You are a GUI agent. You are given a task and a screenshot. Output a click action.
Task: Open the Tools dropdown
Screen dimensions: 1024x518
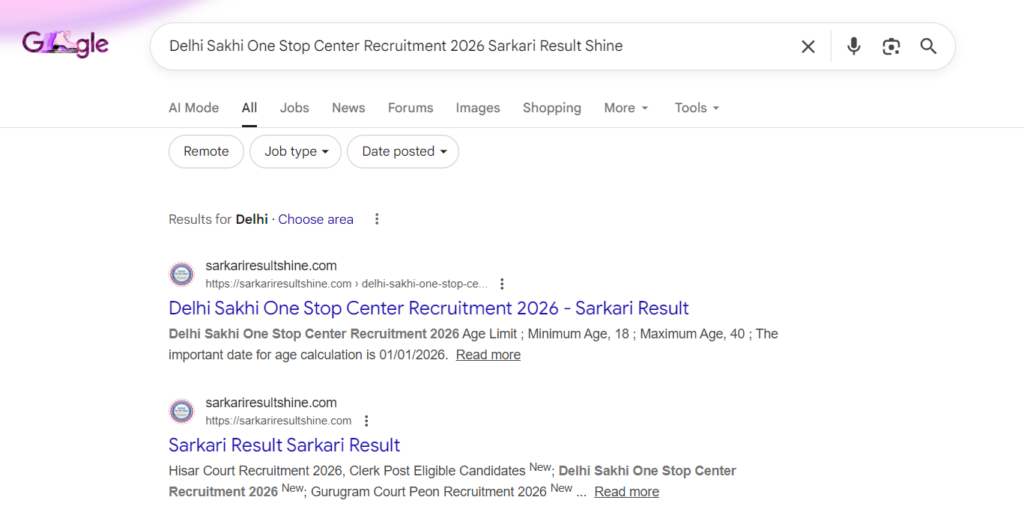point(697,108)
